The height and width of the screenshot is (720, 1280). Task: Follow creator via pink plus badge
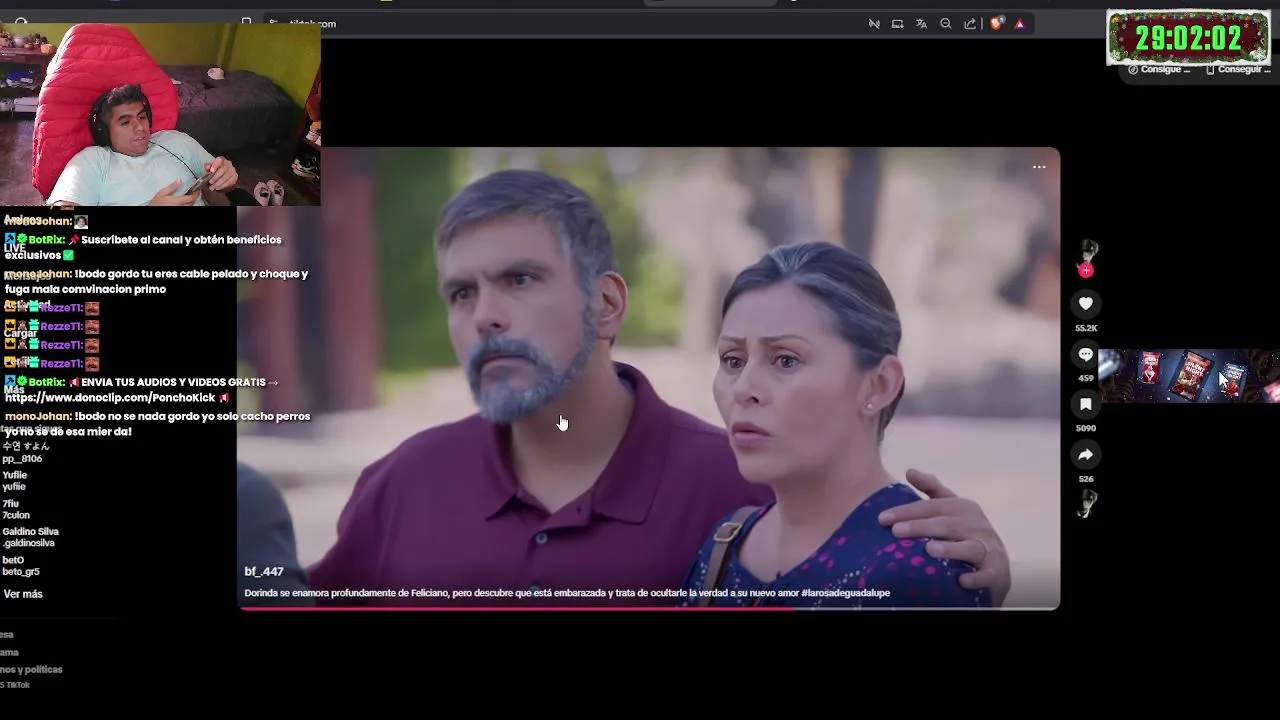(x=1086, y=270)
